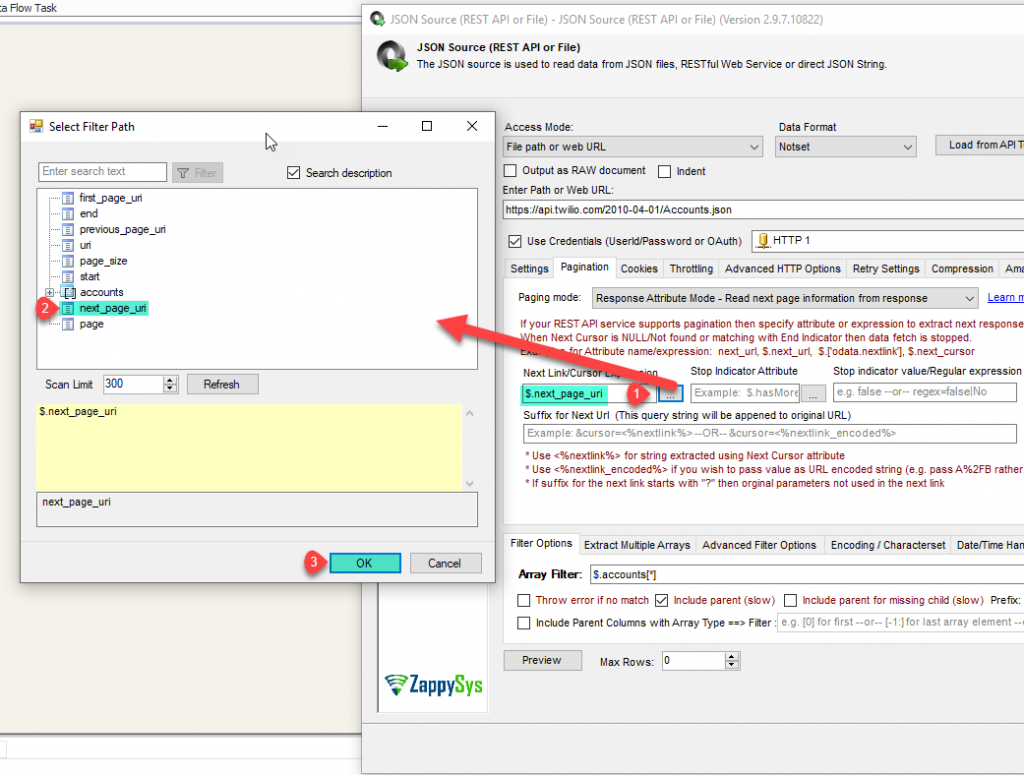This screenshot has width=1024, height=775.
Task: Disable Use Credentials option
Action: (513, 242)
